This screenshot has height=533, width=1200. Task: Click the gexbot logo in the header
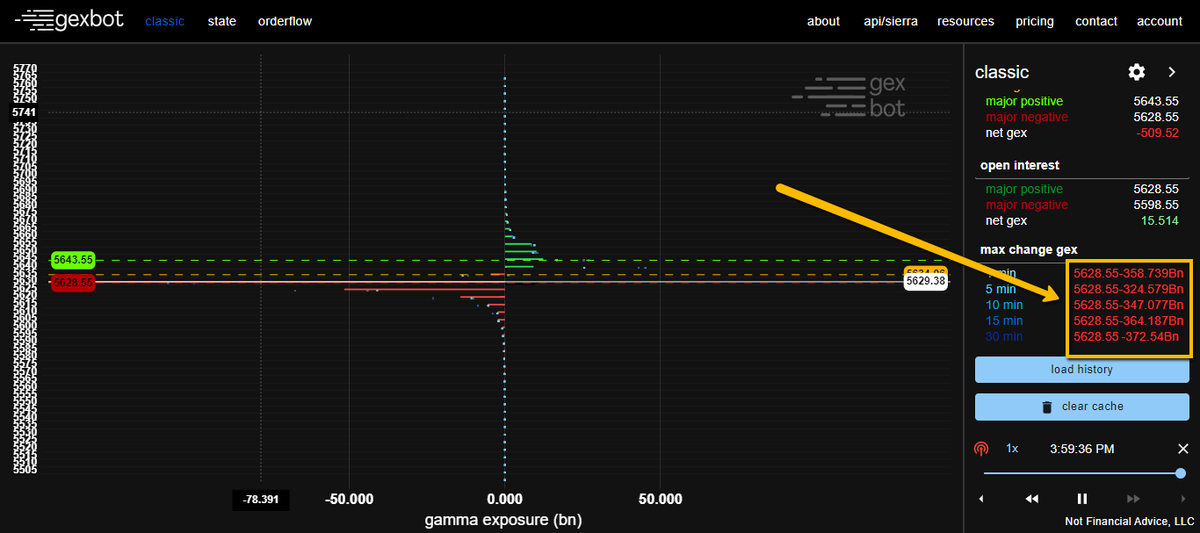click(70, 19)
